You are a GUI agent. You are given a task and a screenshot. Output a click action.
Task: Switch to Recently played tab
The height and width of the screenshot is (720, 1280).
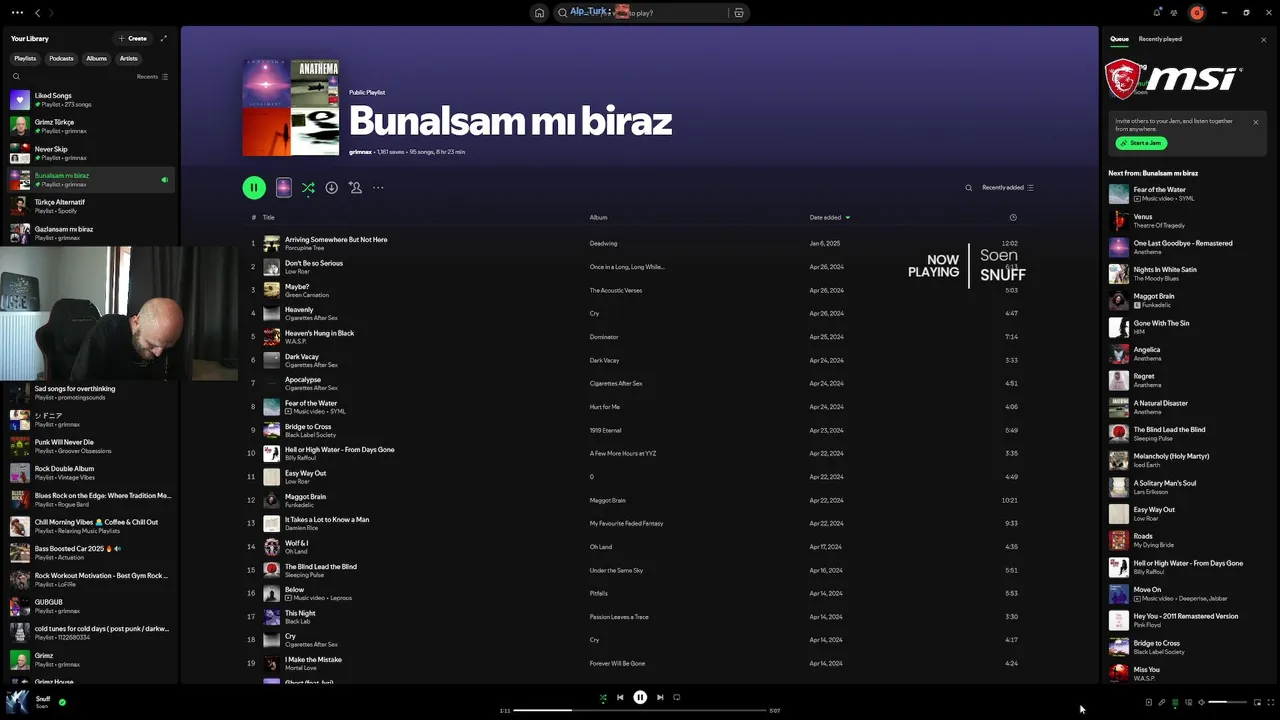tap(1160, 39)
